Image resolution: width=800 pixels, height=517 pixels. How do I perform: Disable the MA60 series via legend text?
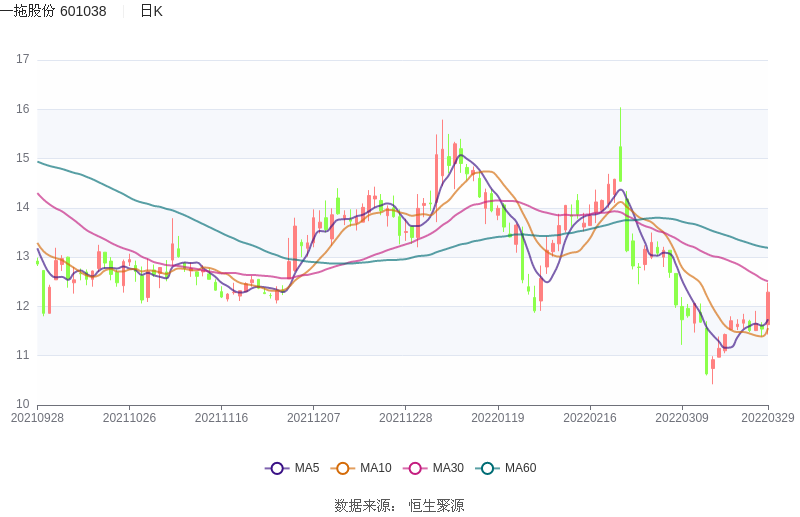tap(520, 468)
